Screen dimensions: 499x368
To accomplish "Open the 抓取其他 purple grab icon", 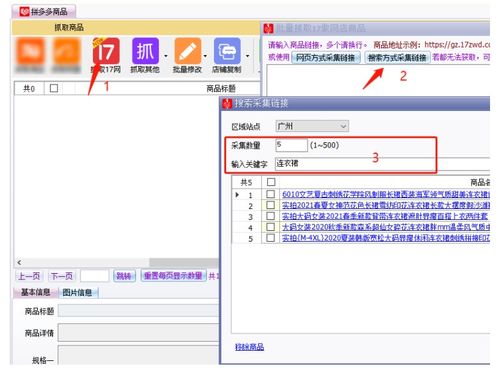I will (x=145, y=51).
